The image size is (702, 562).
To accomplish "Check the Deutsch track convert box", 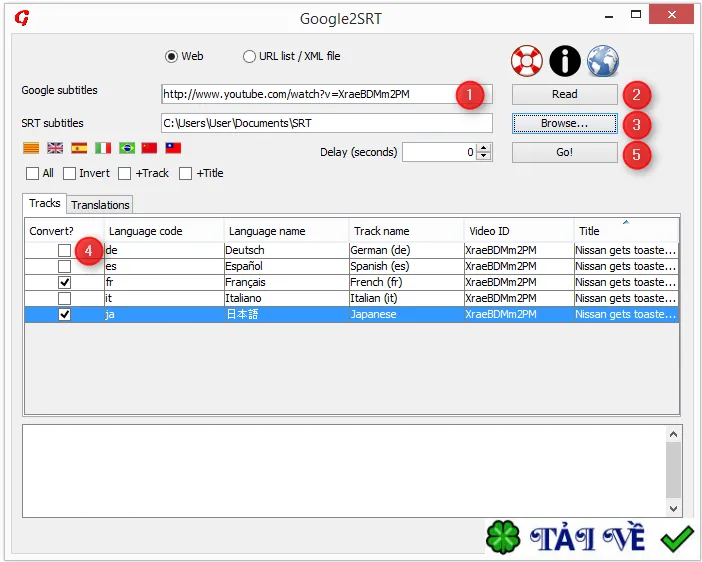I will pyautogui.click(x=64, y=250).
